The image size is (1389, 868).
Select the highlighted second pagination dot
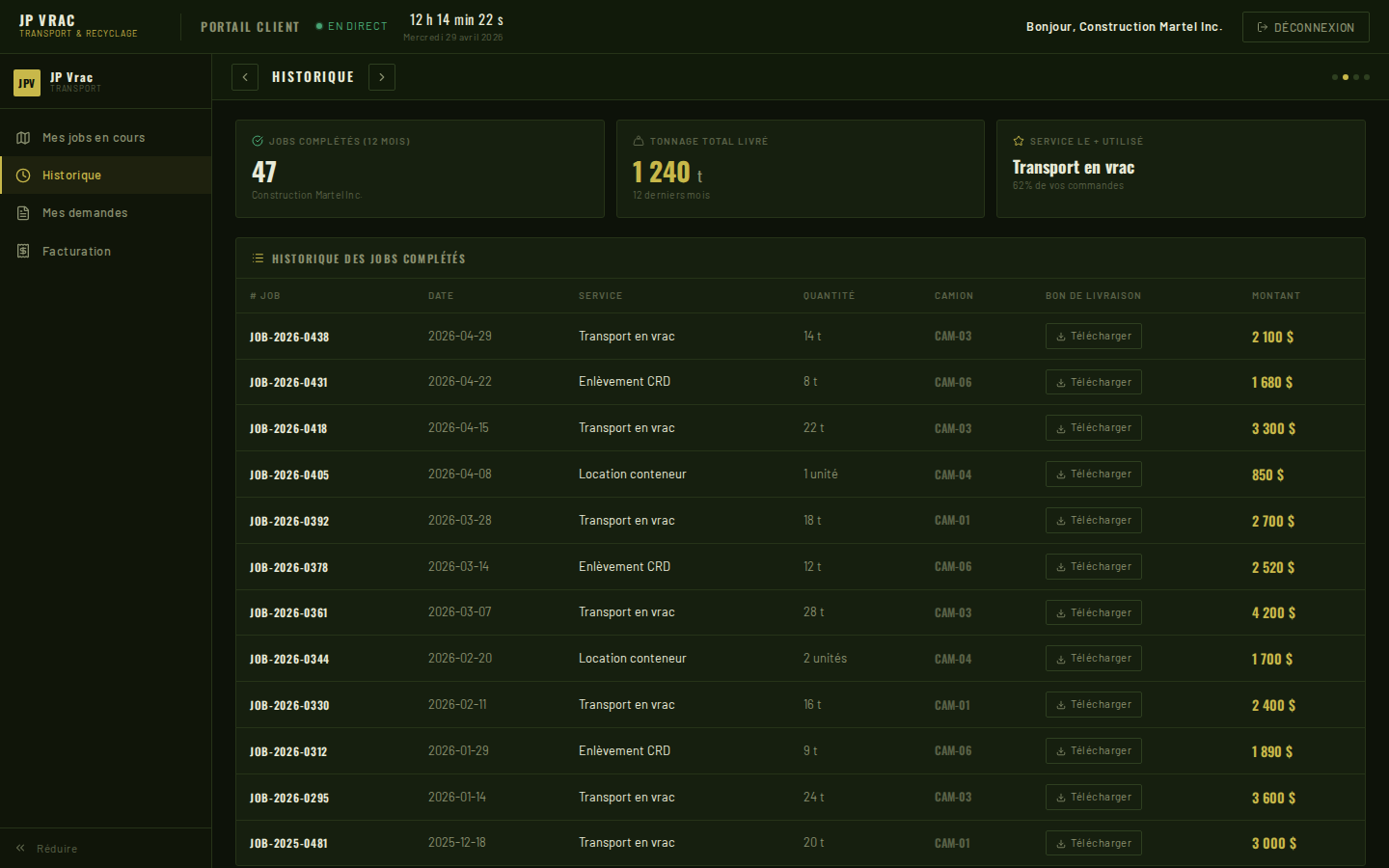tap(1346, 77)
